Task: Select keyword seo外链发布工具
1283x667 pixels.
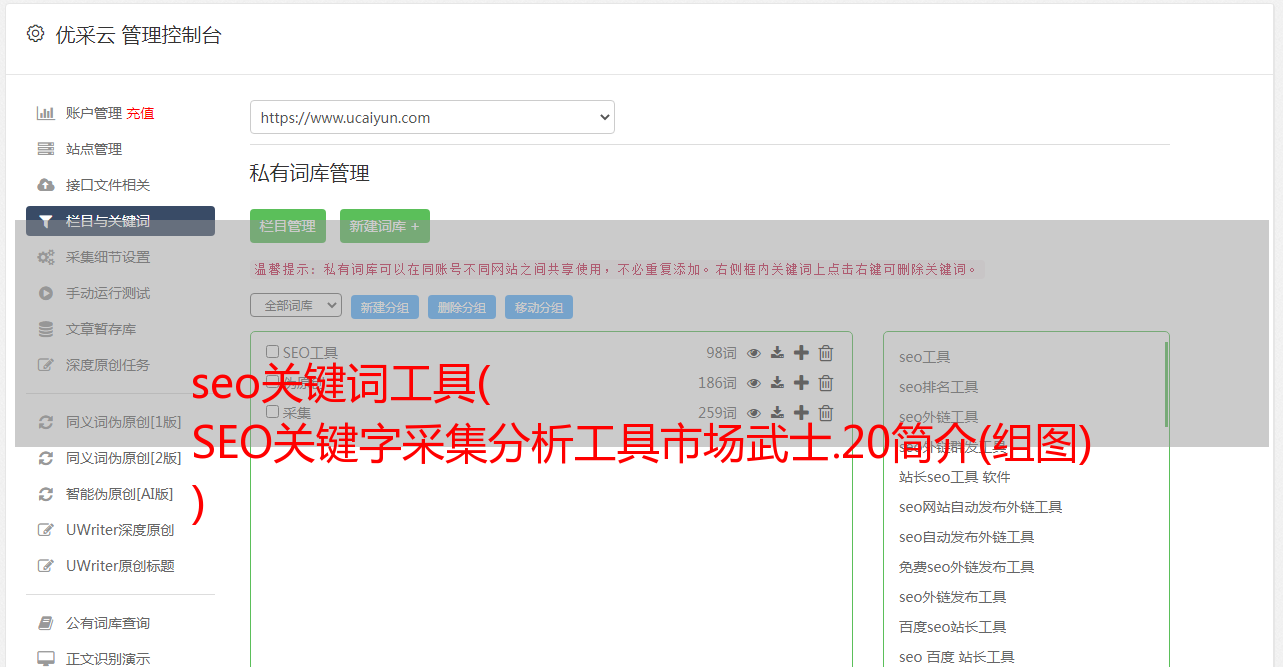Action: (952, 597)
